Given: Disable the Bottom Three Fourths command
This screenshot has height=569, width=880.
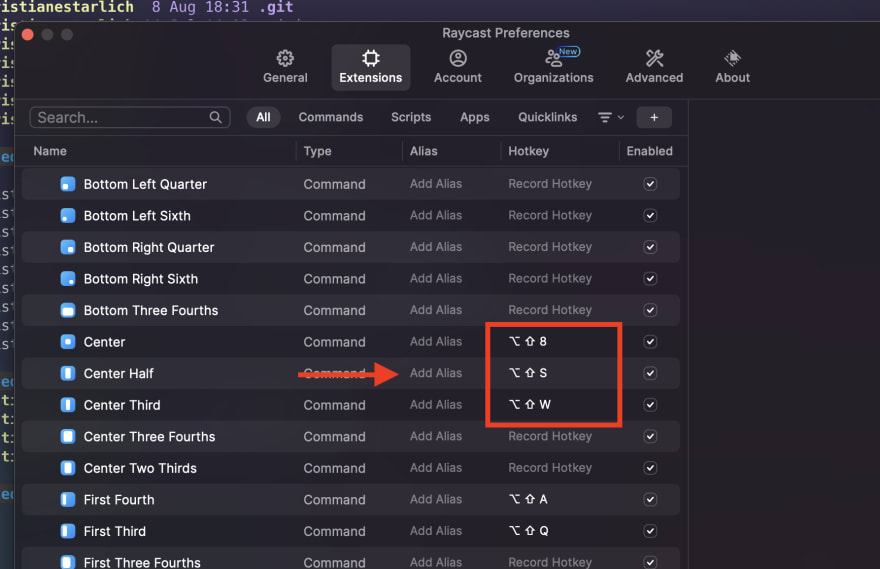Looking at the screenshot, I should click(650, 310).
